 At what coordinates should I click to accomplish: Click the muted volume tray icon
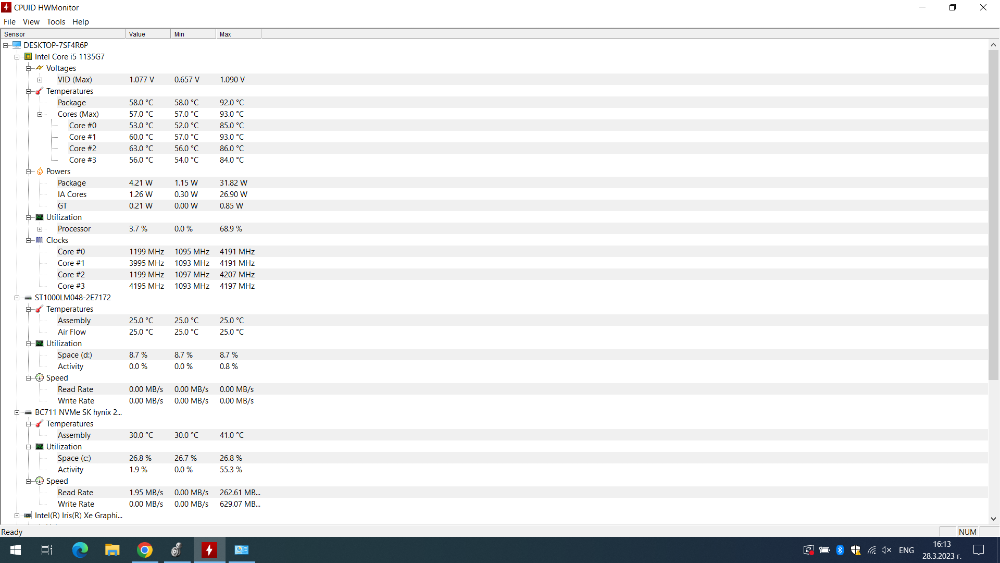[886, 550]
